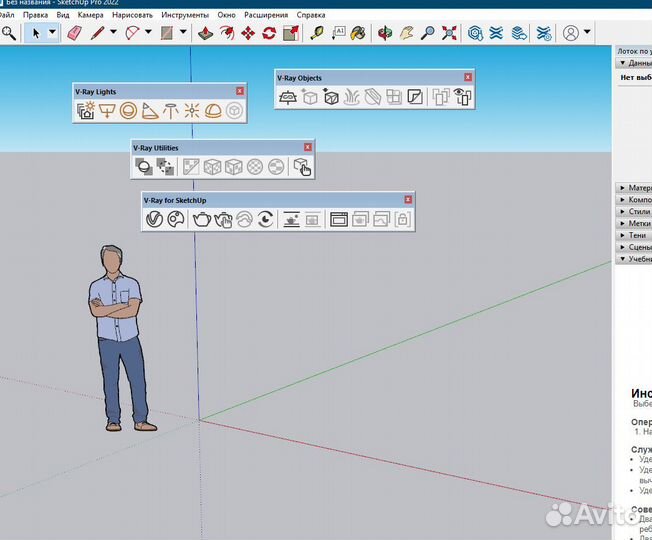Add a V-Ray Omni Light
Viewport: 652px width, 540px height.
(192, 111)
